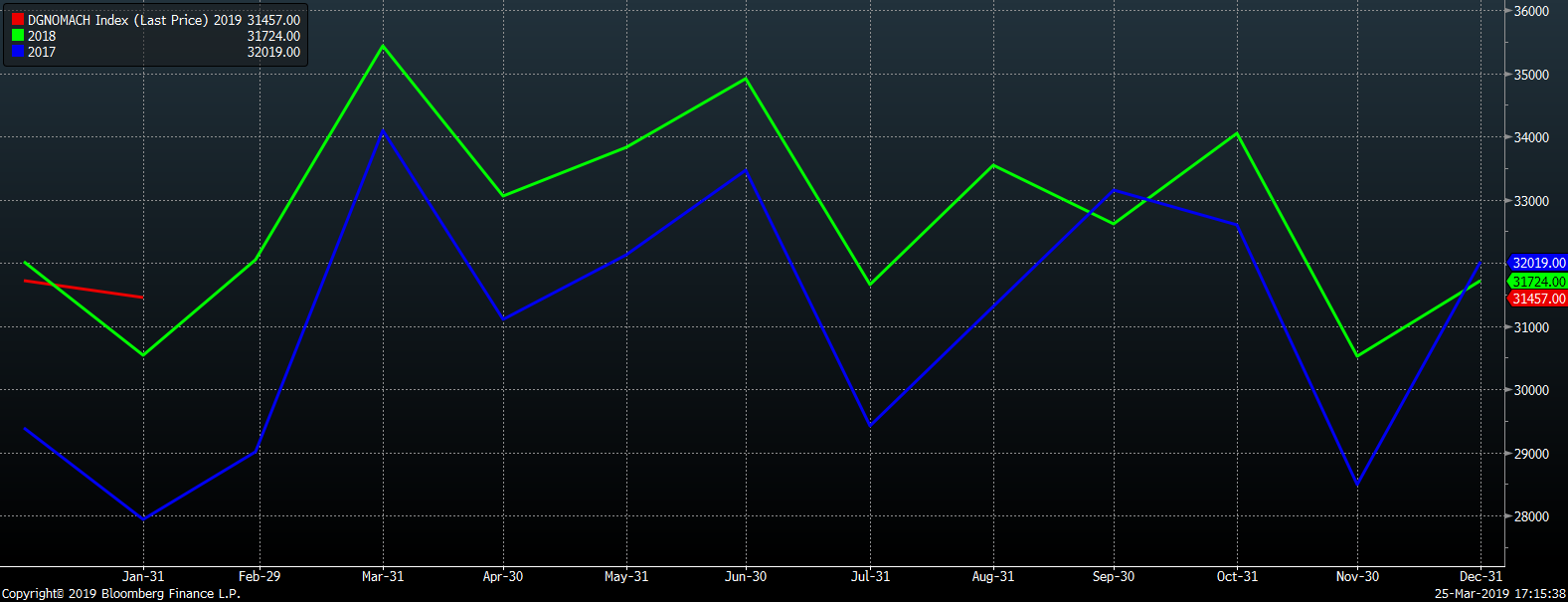Viewport: 1568px width, 602px height.
Task: Click the Mar-31 date label on the x-axis
Action: (383, 576)
